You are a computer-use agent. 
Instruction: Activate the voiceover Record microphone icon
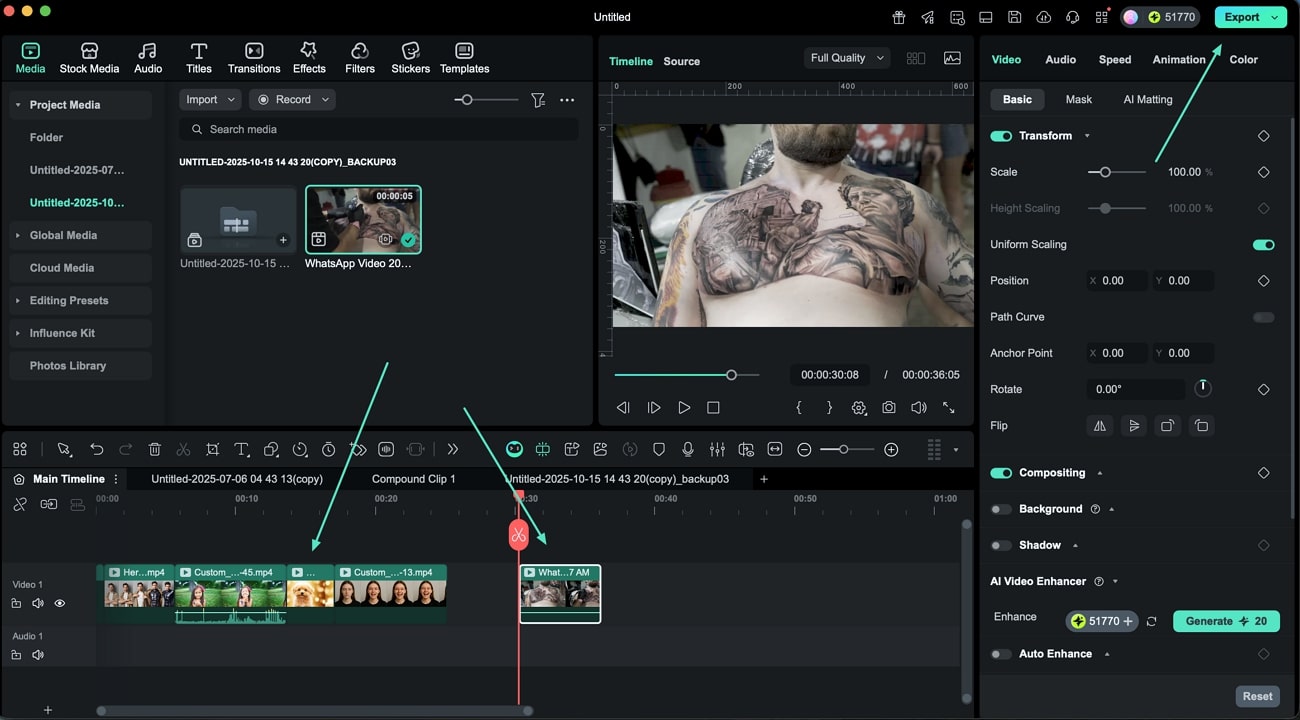coord(688,449)
